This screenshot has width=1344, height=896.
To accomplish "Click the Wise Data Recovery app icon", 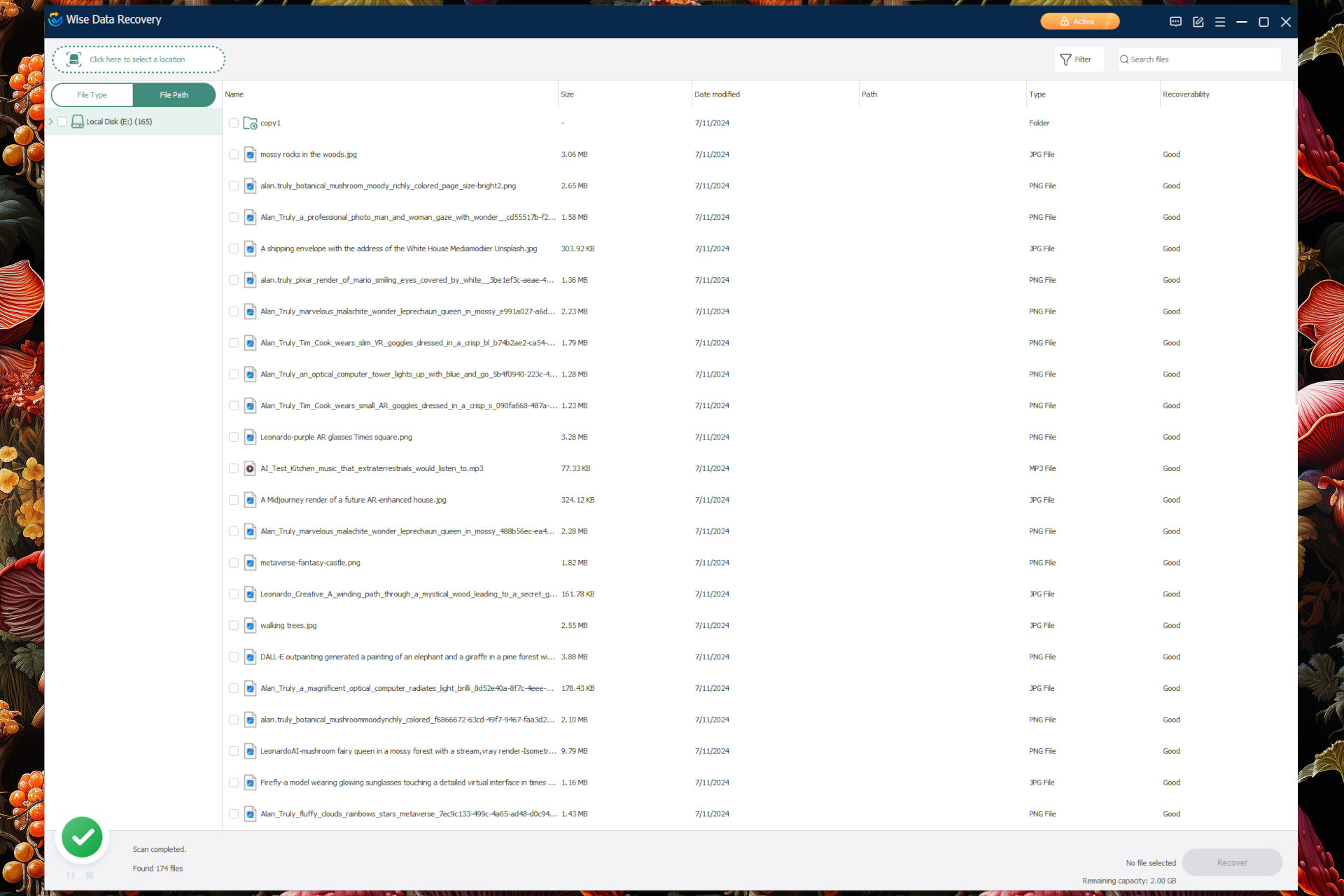I will (57, 21).
